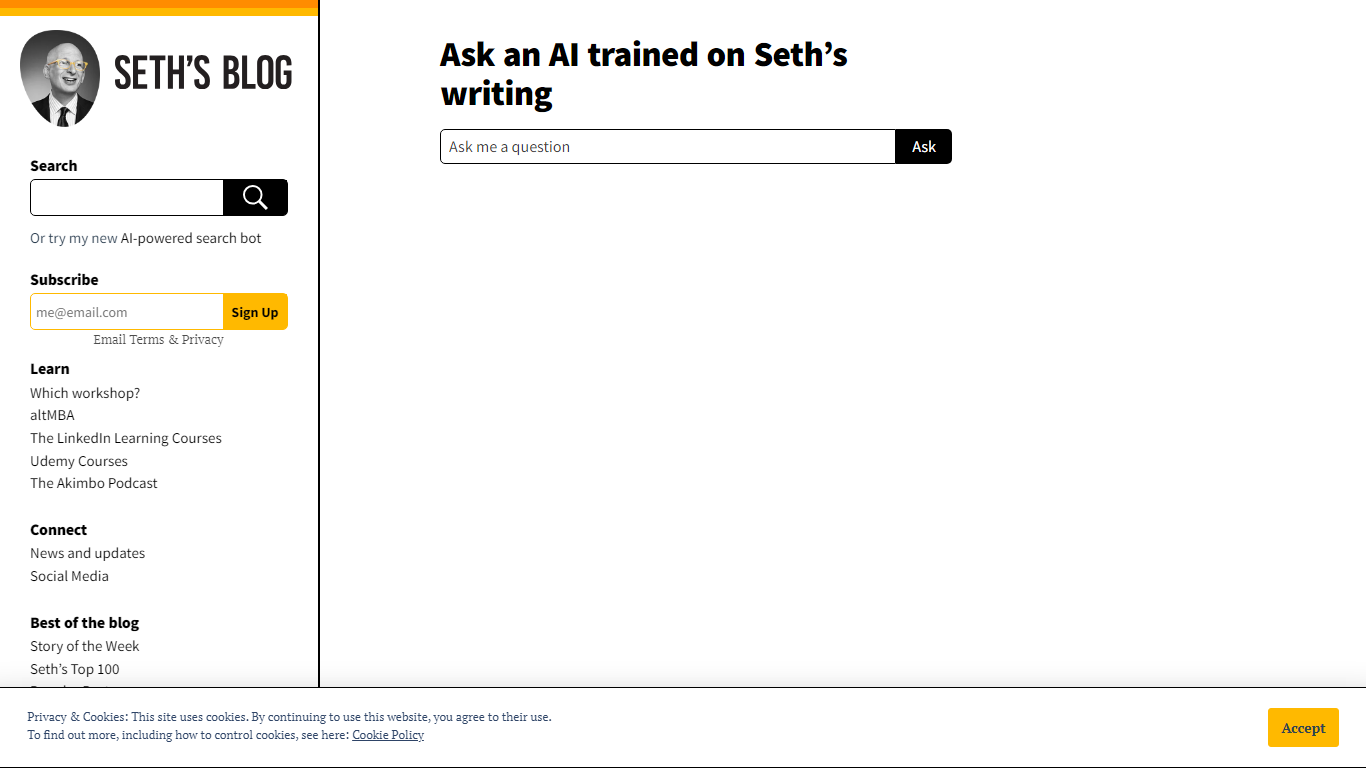Viewport: 1366px width, 768px height.
Task: Click the email subscribe input field
Action: [x=127, y=312]
